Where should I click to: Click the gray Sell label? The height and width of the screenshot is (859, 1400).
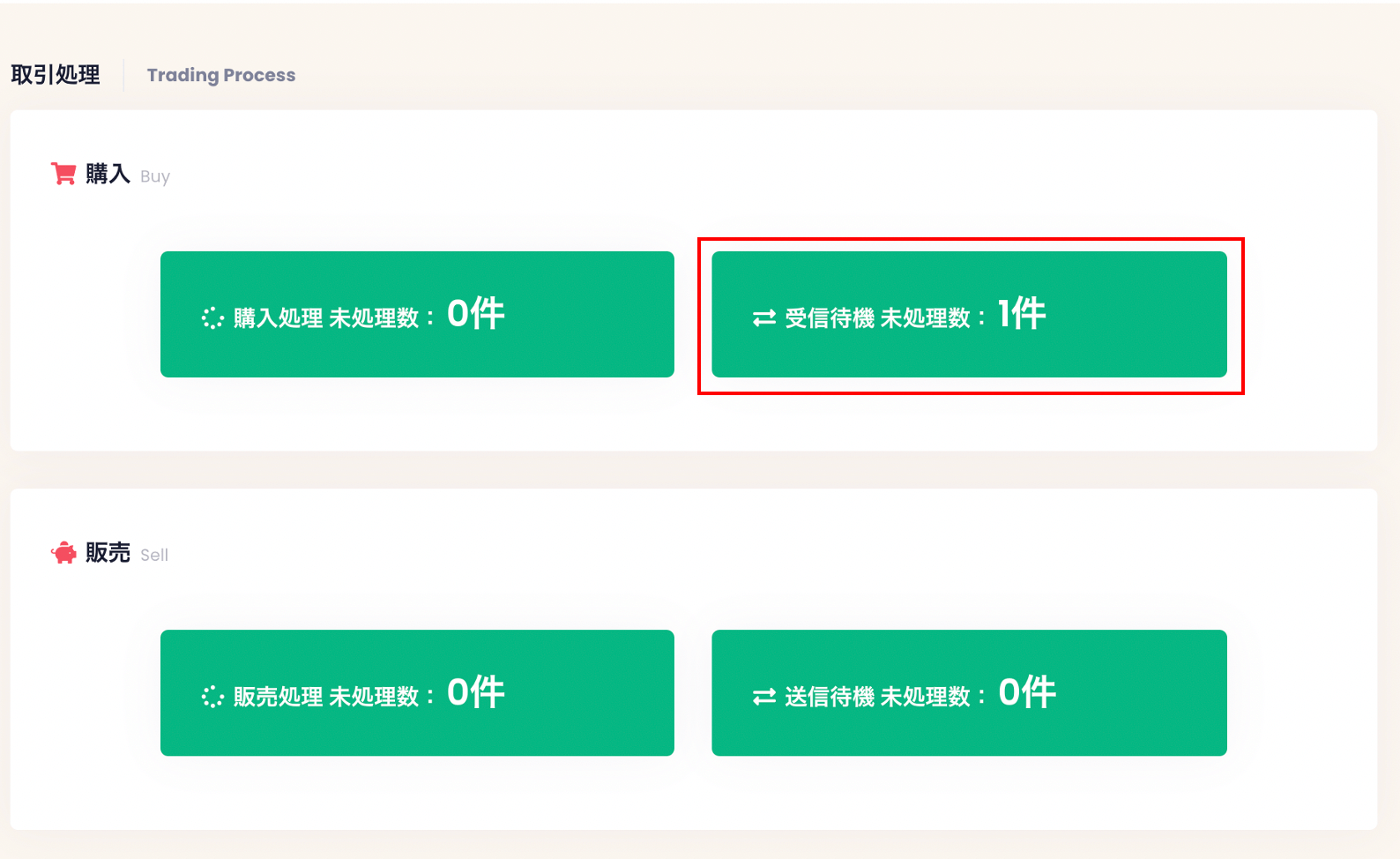(154, 555)
